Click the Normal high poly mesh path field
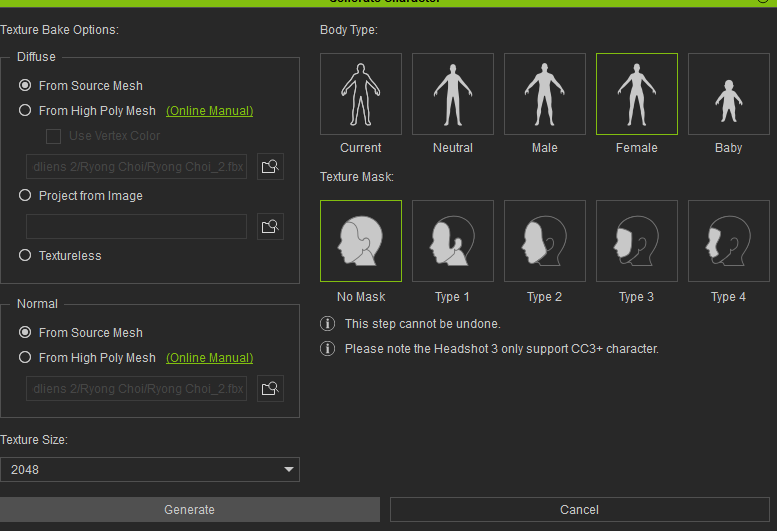Image resolution: width=777 pixels, height=531 pixels. 136,388
